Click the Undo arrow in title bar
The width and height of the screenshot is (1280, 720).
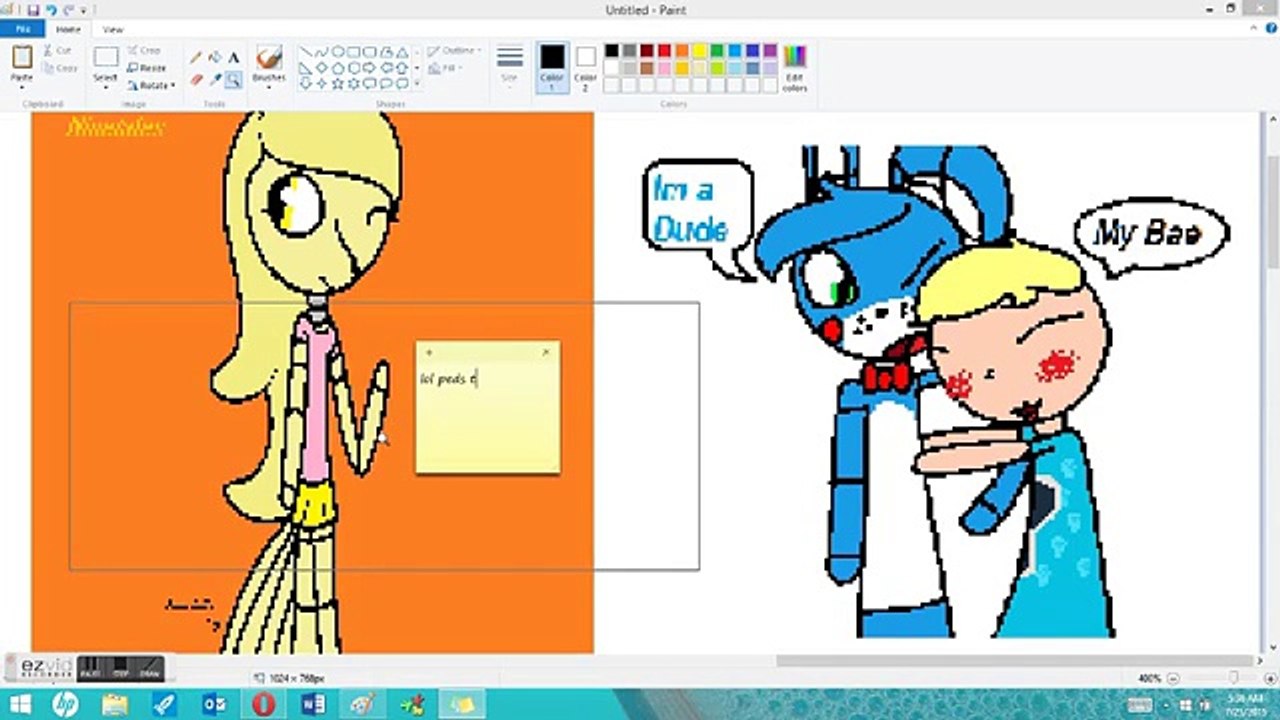pos(51,9)
